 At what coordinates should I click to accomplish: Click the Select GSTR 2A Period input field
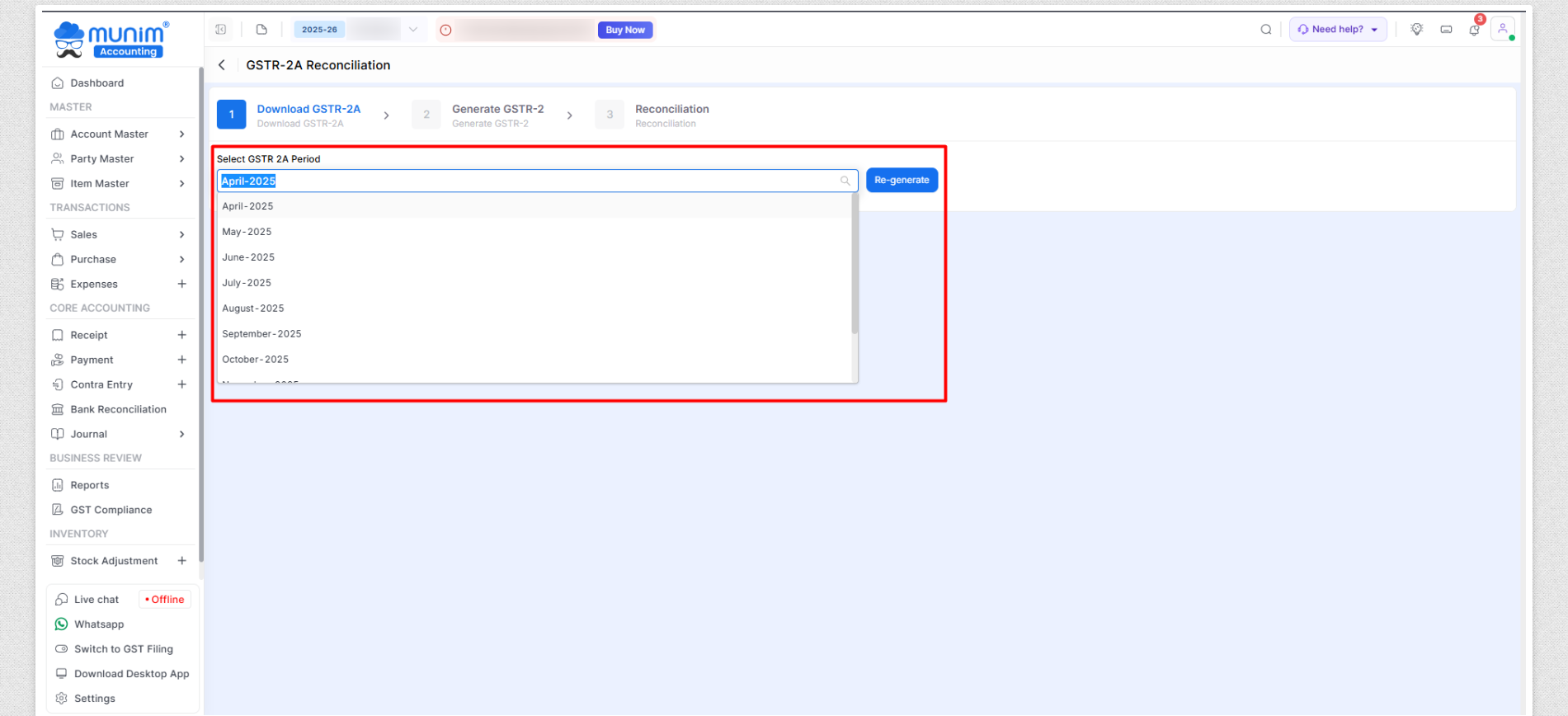(x=528, y=181)
